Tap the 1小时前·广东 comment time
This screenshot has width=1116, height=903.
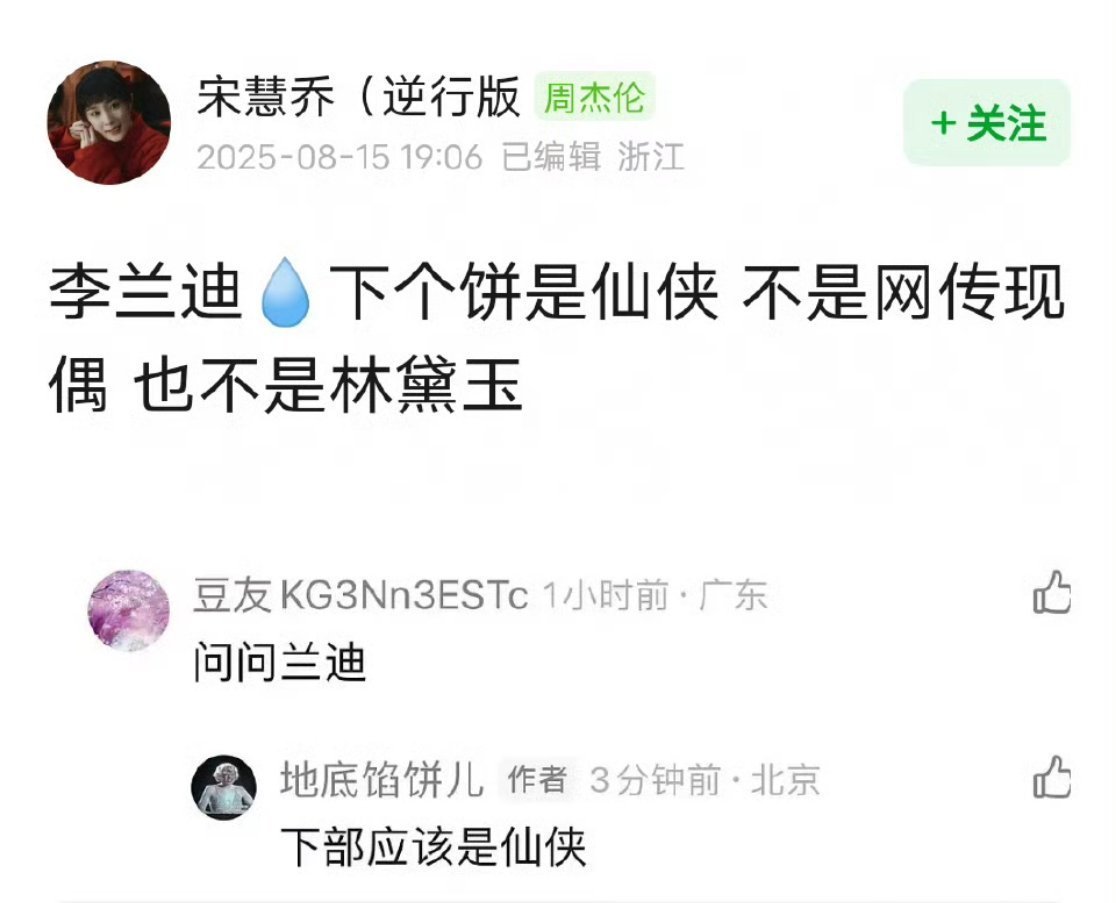pyautogui.click(x=656, y=595)
